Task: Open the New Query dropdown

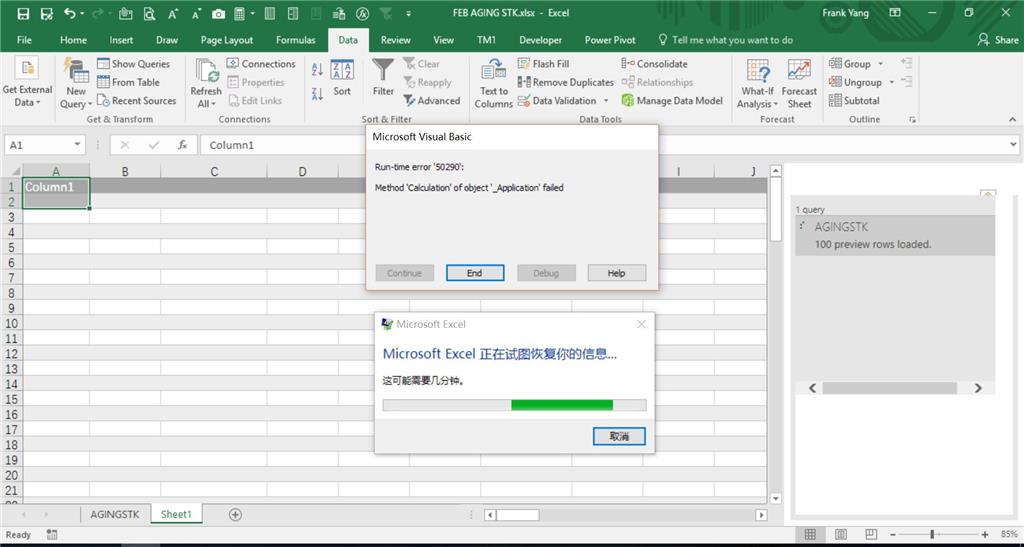Action: [x=76, y=84]
